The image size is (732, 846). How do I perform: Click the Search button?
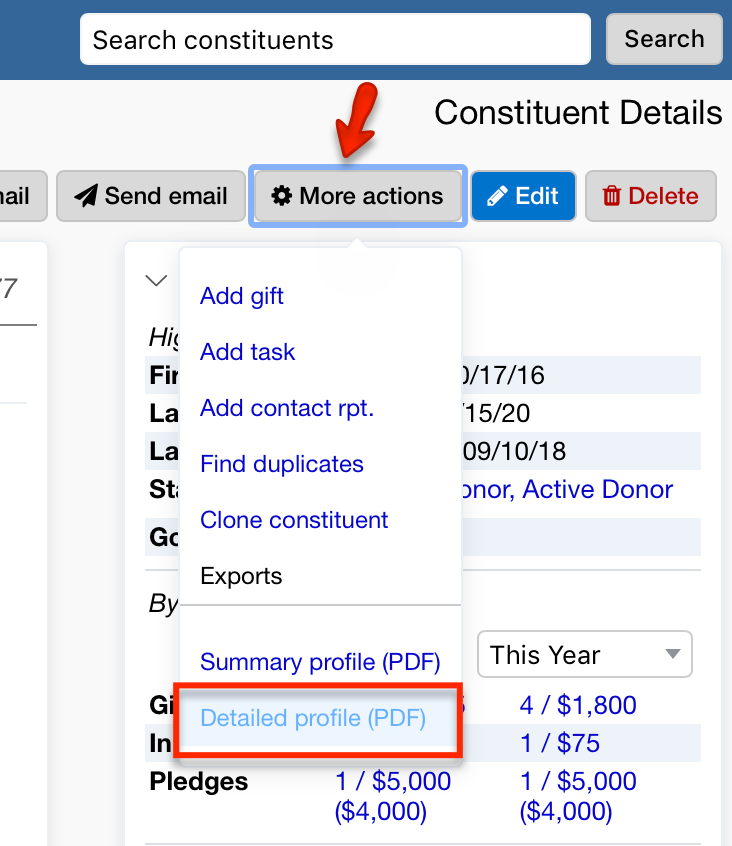(664, 39)
